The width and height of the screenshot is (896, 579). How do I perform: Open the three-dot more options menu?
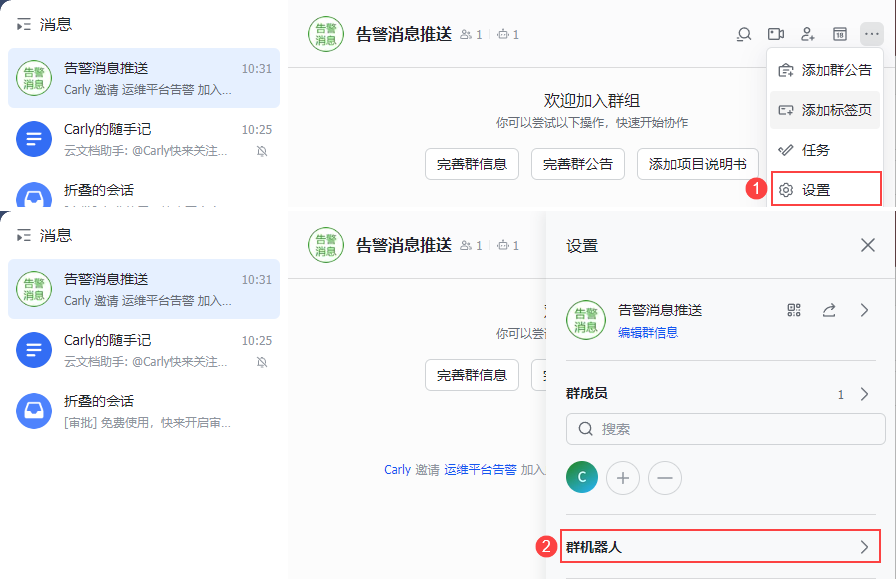872,35
